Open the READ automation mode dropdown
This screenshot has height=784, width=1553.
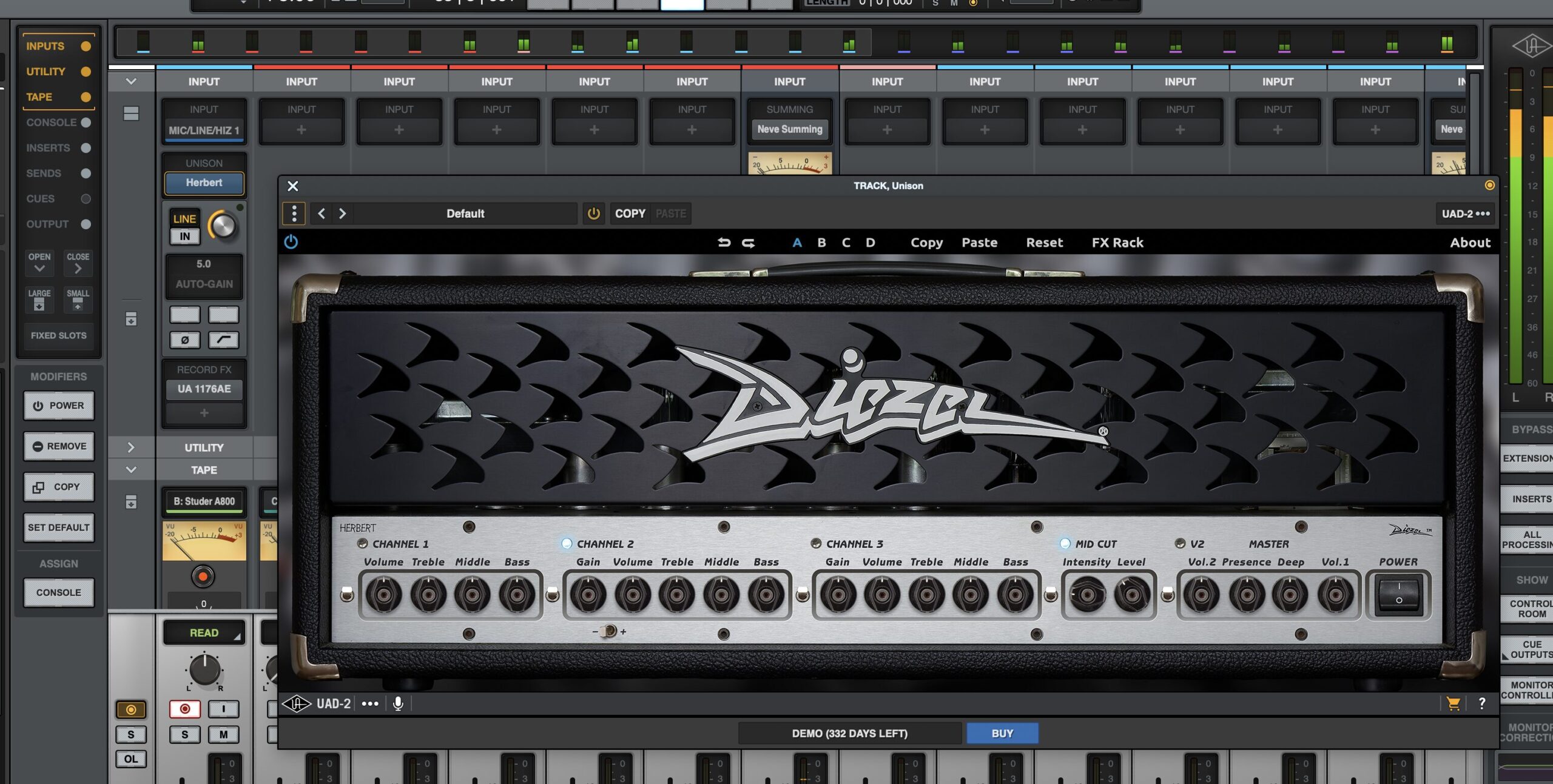point(204,632)
